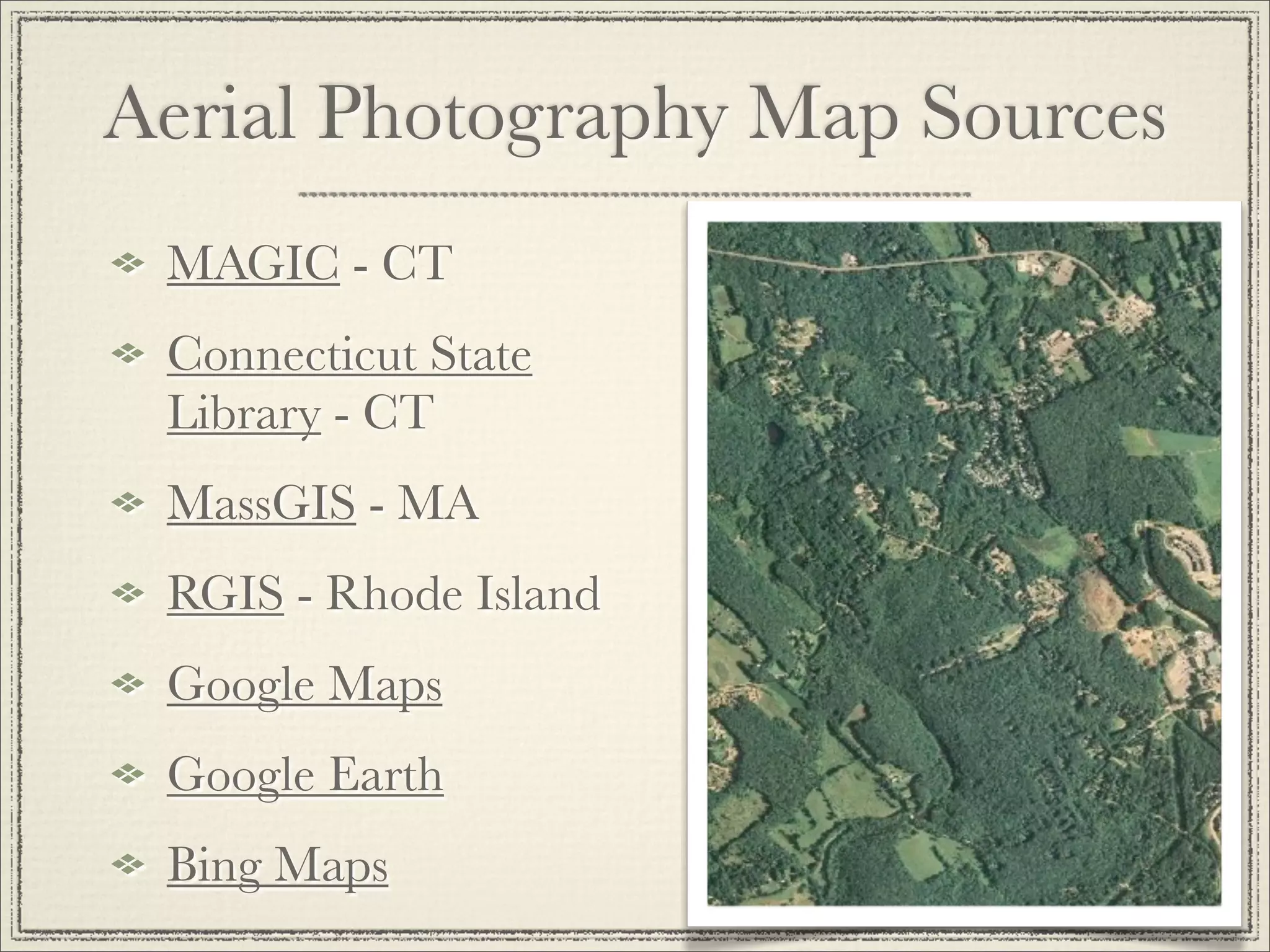Open the MAGIC link
Image resolution: width=1270 pixels, height=952 pixels.
[x=253, y=263]
